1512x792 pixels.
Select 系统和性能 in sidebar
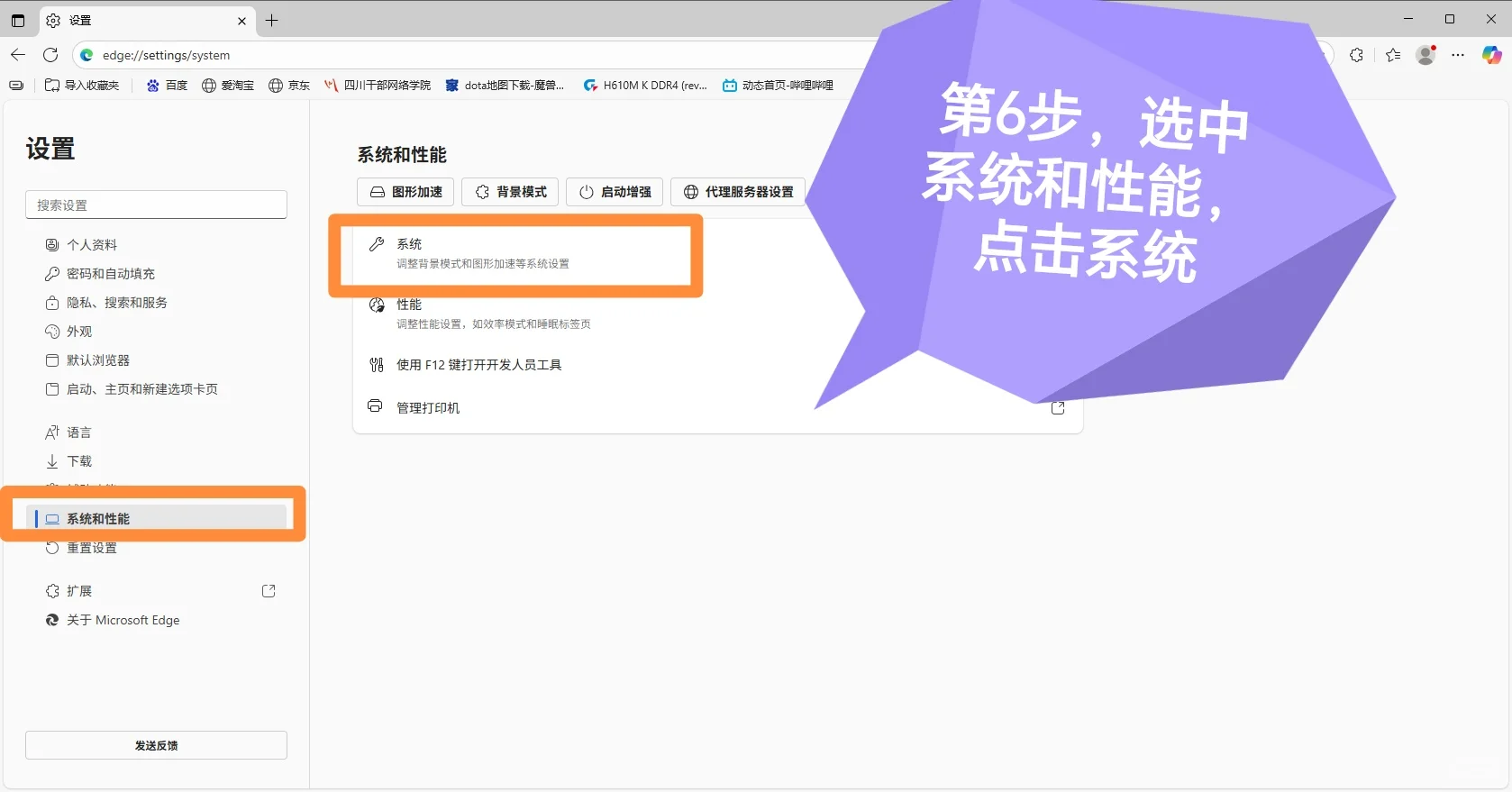[x=156, y=519]
